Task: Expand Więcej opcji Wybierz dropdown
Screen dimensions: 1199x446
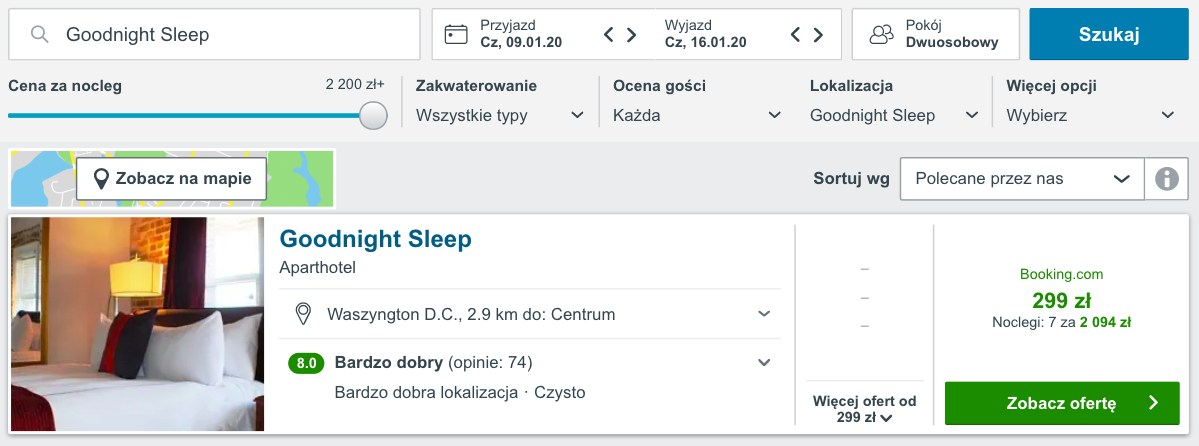Action: pos(1091,116)
